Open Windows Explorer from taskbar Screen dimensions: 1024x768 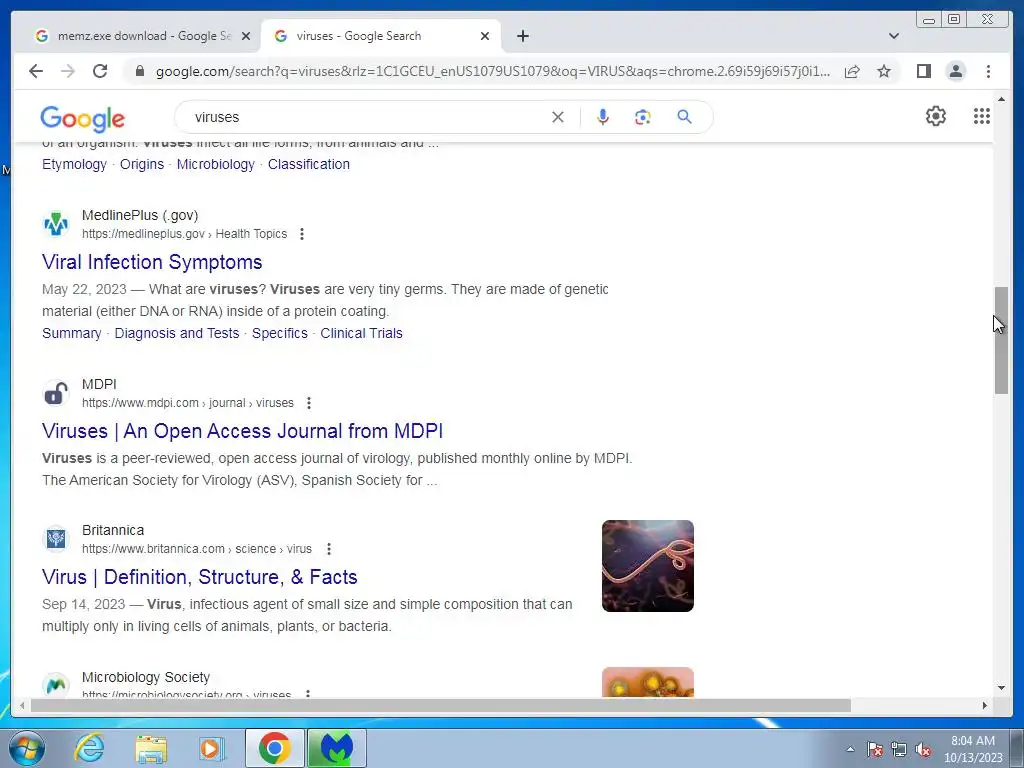point(151,748)
